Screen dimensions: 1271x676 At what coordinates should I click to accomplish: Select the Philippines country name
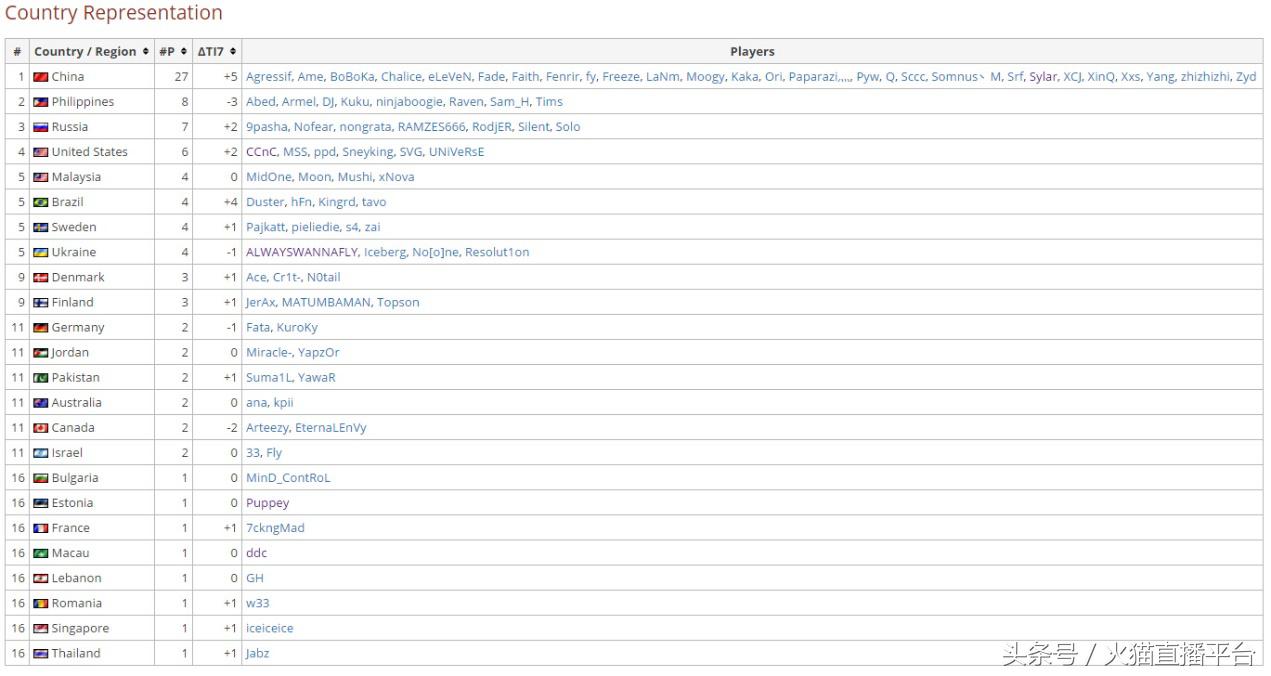coord(83,102)
